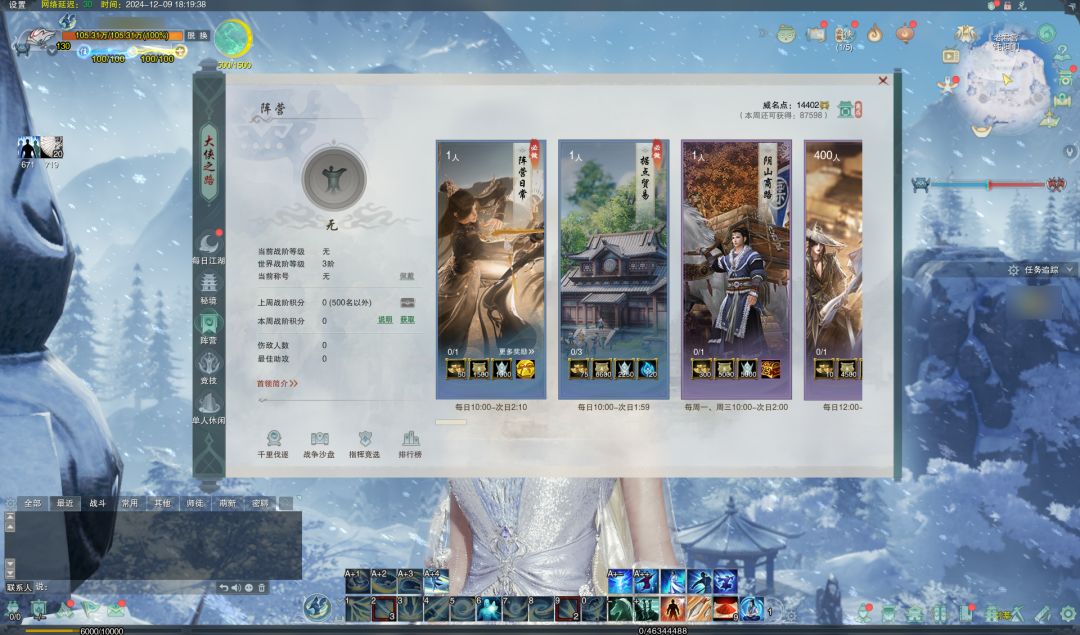Open the 千里伐逐 feature icon
The width and height of the screenshot is (1080, 635).
click(x=272, y=443)
